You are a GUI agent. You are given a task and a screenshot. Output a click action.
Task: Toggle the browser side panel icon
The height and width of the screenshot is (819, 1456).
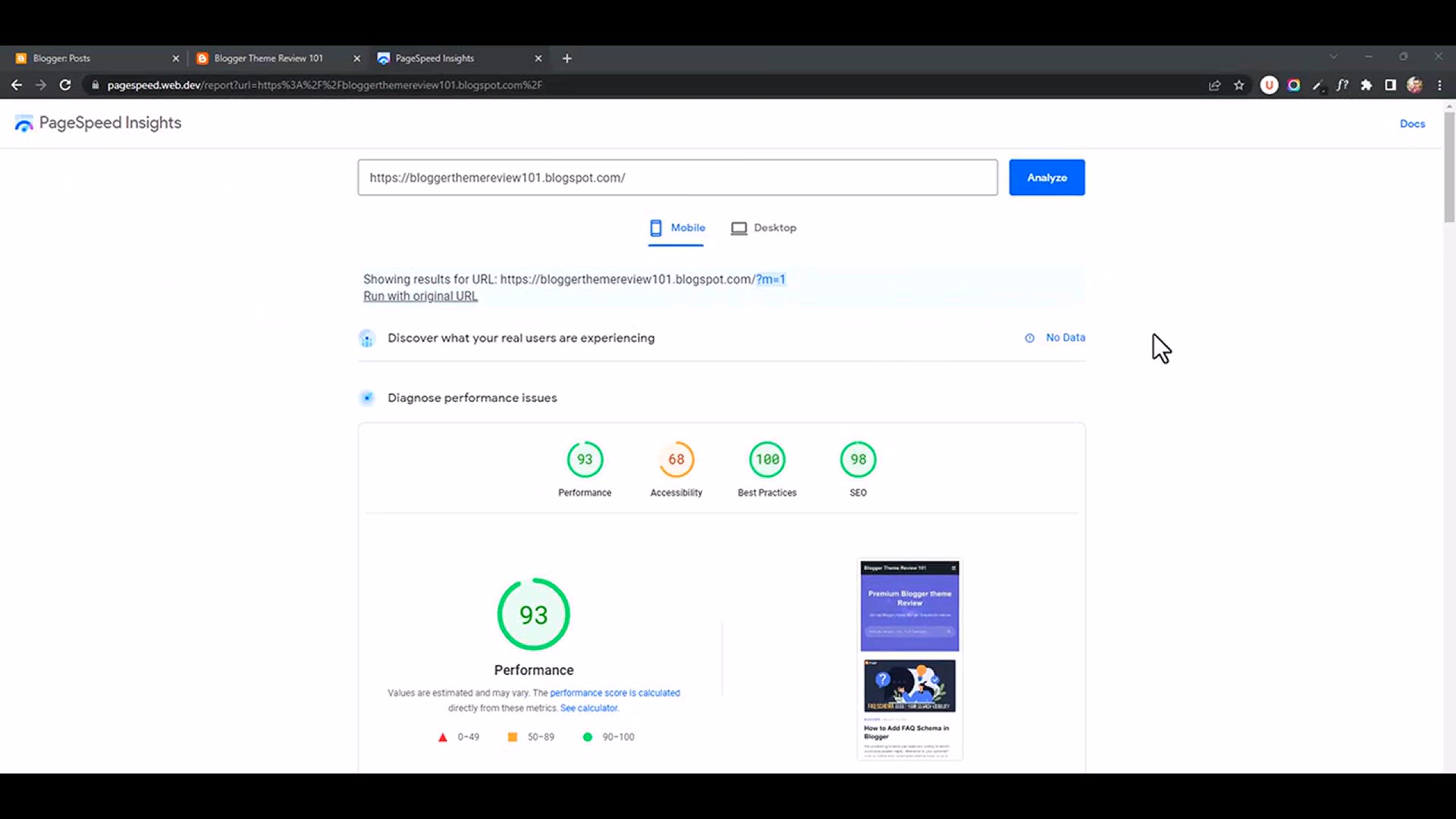click(1391, 85)
